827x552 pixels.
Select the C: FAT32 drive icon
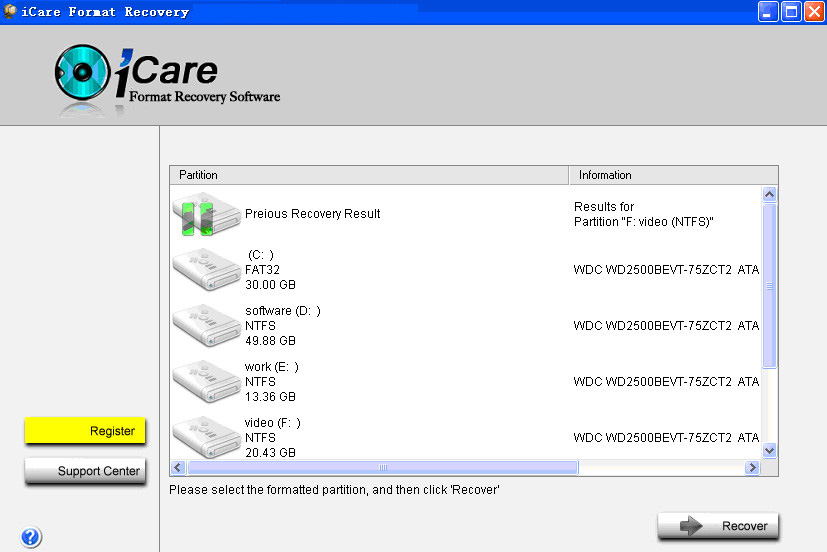pos(206,269)
